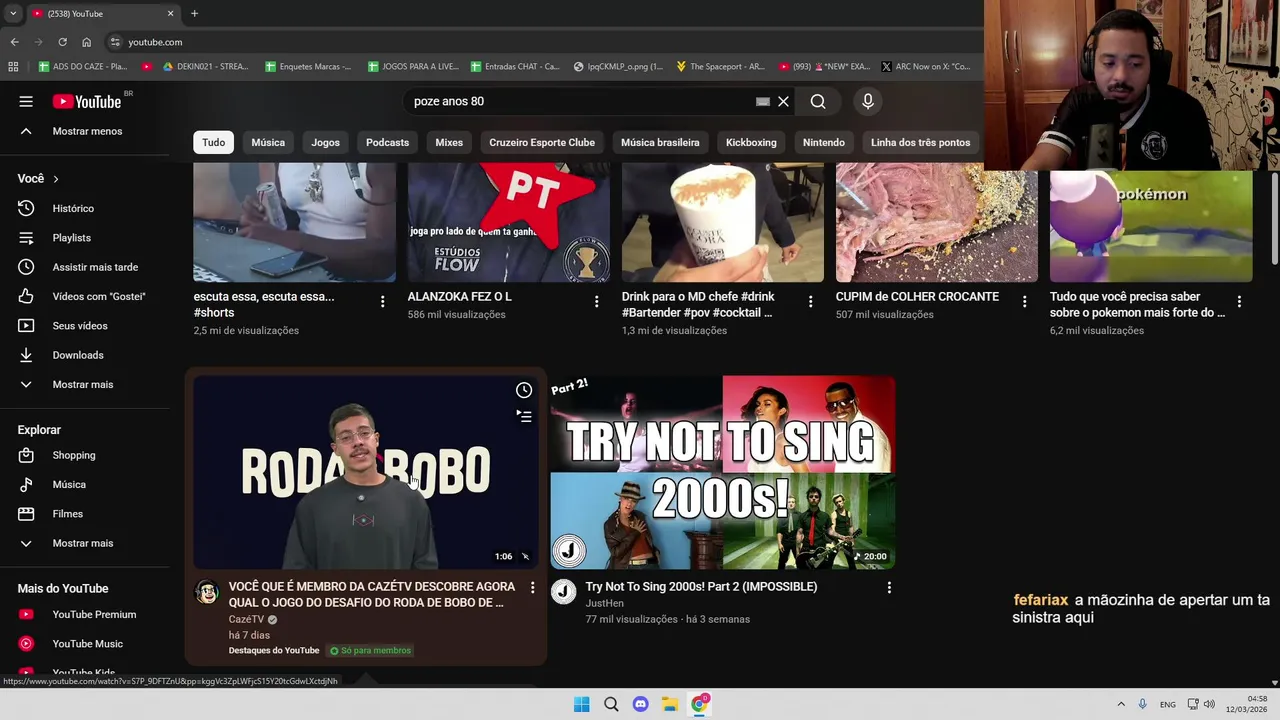Open Windows taskbar search
This screenshot has width=1280, height=720.
click(611, 704)
